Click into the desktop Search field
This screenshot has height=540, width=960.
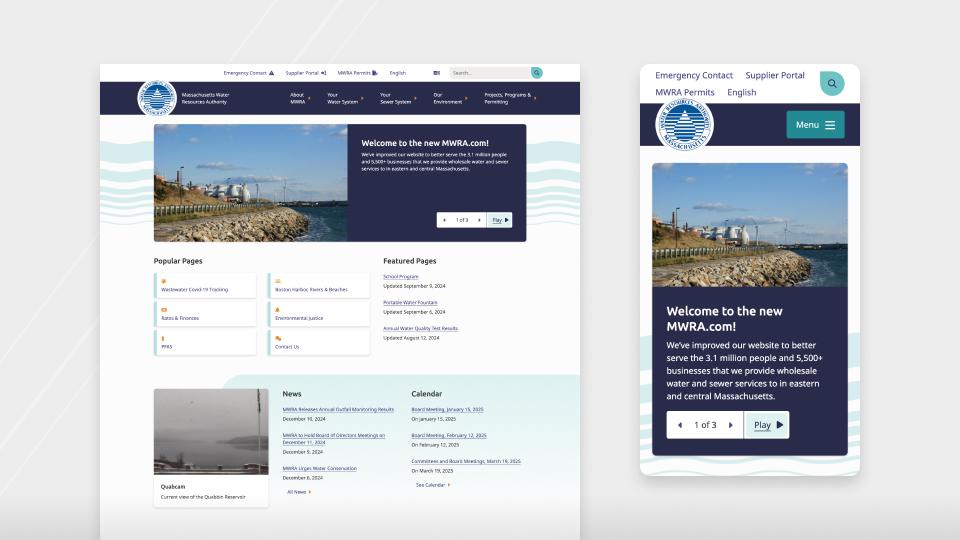click(x=489, y=73)
